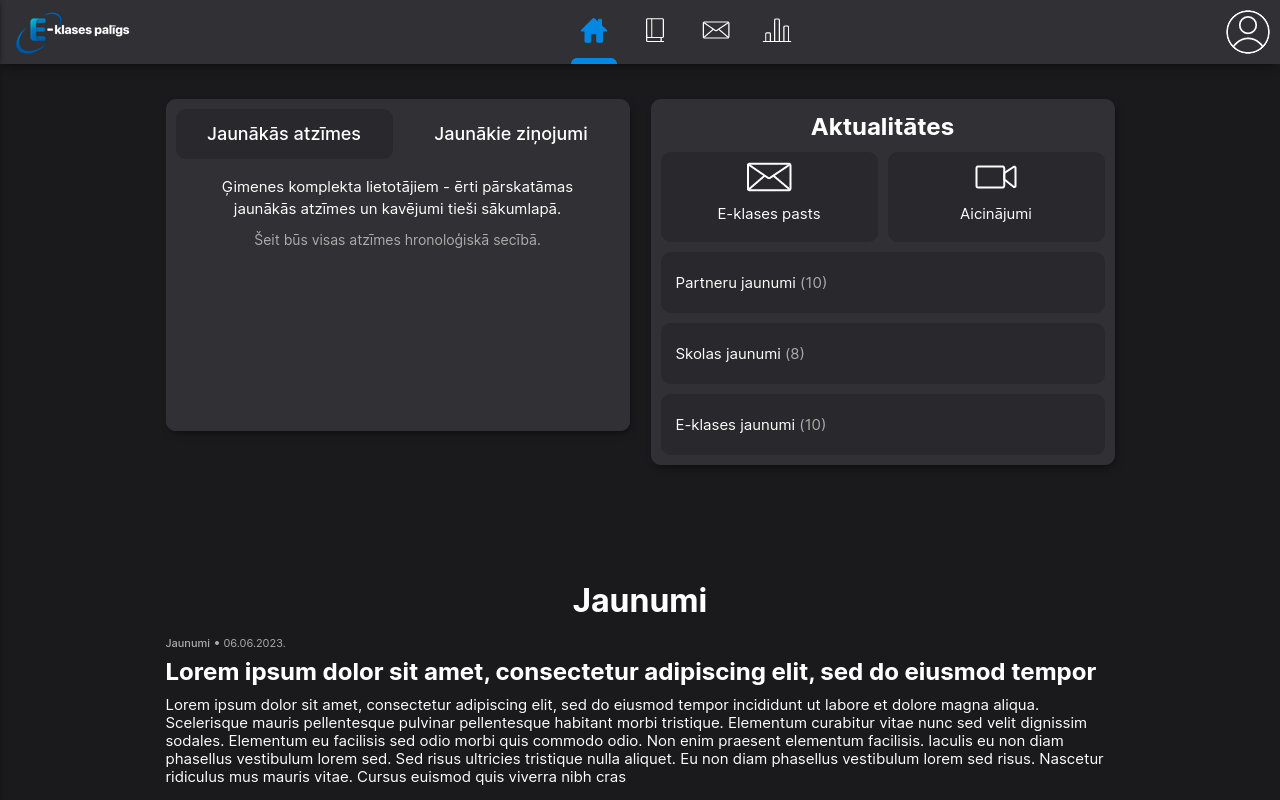Expand the Aktualitātes panel
1280x800 pixels.
pyautogui.click(x=882, y=126)
